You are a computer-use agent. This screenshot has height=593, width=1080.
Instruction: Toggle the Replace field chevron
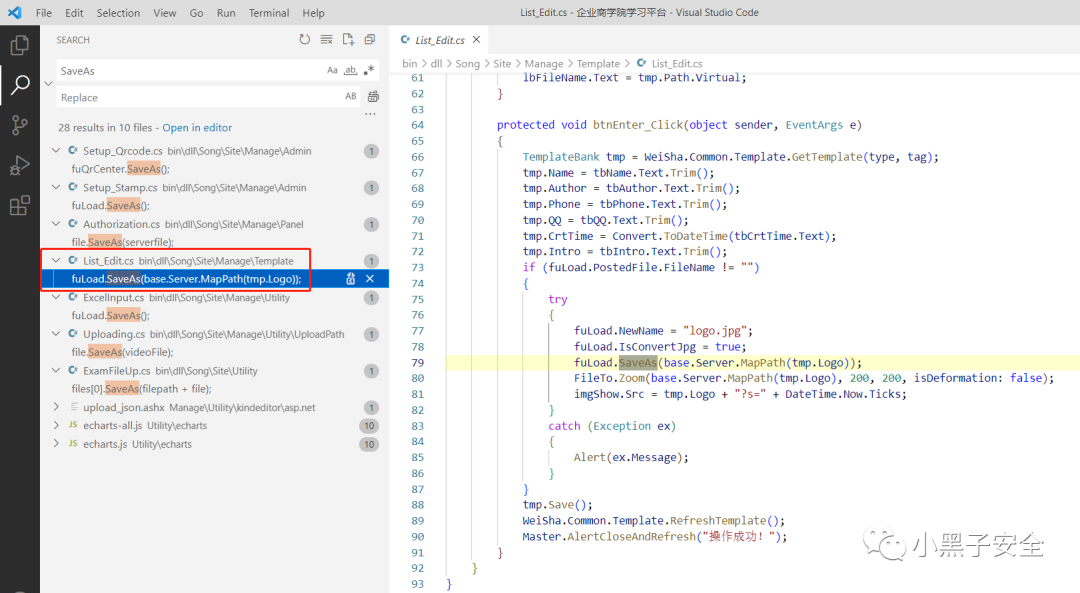coord(48,83)
